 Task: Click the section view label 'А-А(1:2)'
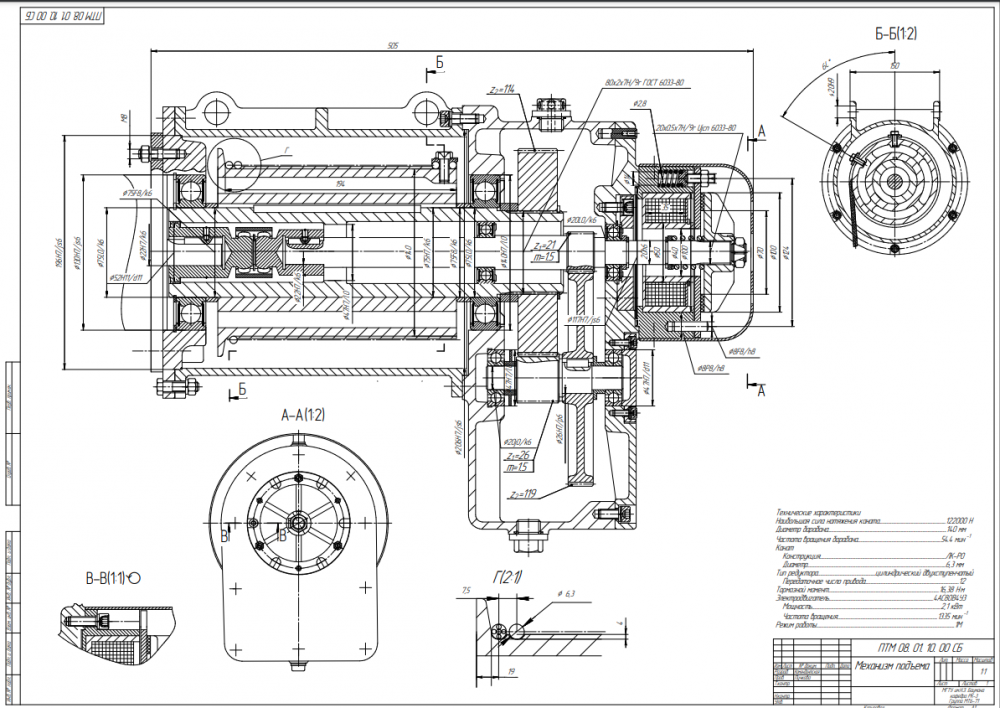[x=303, y=415]
